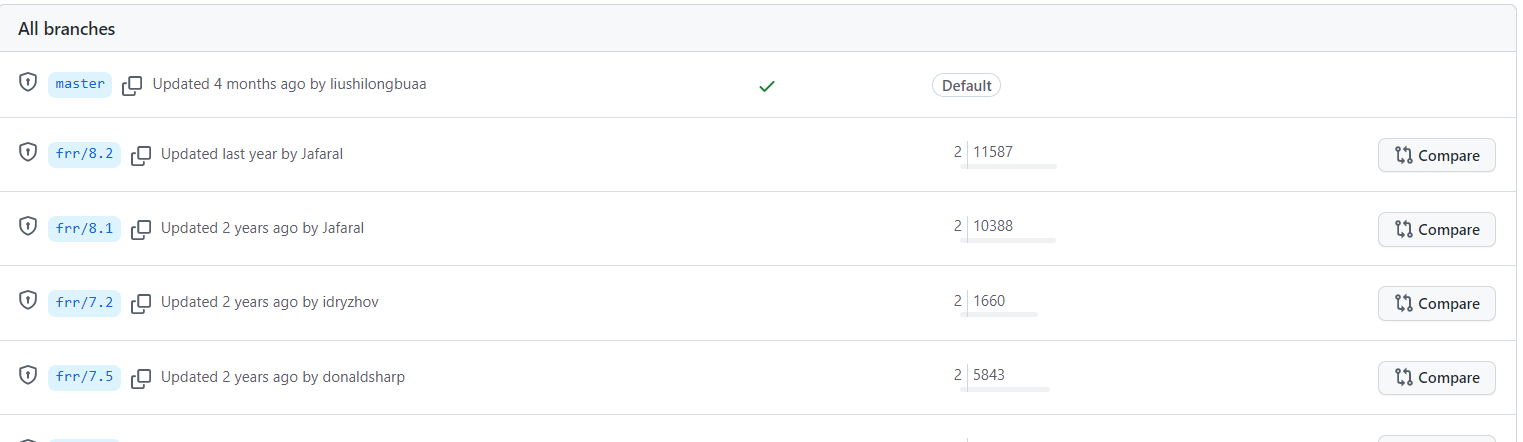Click the green check status on master
This screenshot has height=442, width=1523.
point(767,86)
